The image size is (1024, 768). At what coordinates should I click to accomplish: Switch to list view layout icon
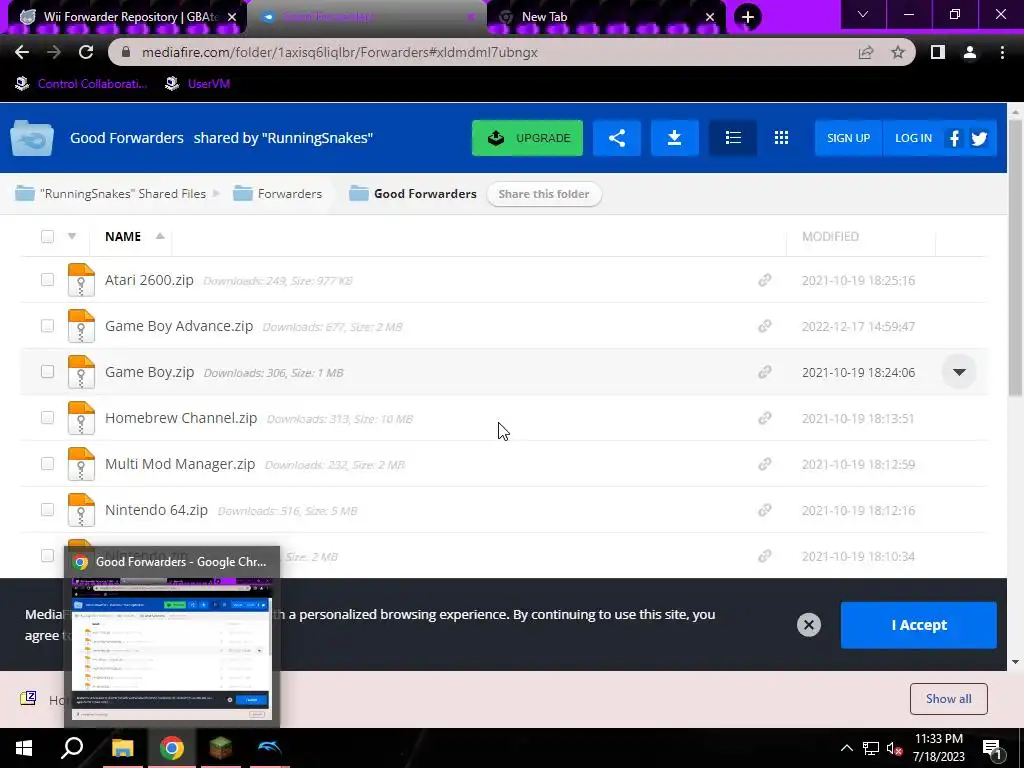pyautogui.click(x=733, y=138)
